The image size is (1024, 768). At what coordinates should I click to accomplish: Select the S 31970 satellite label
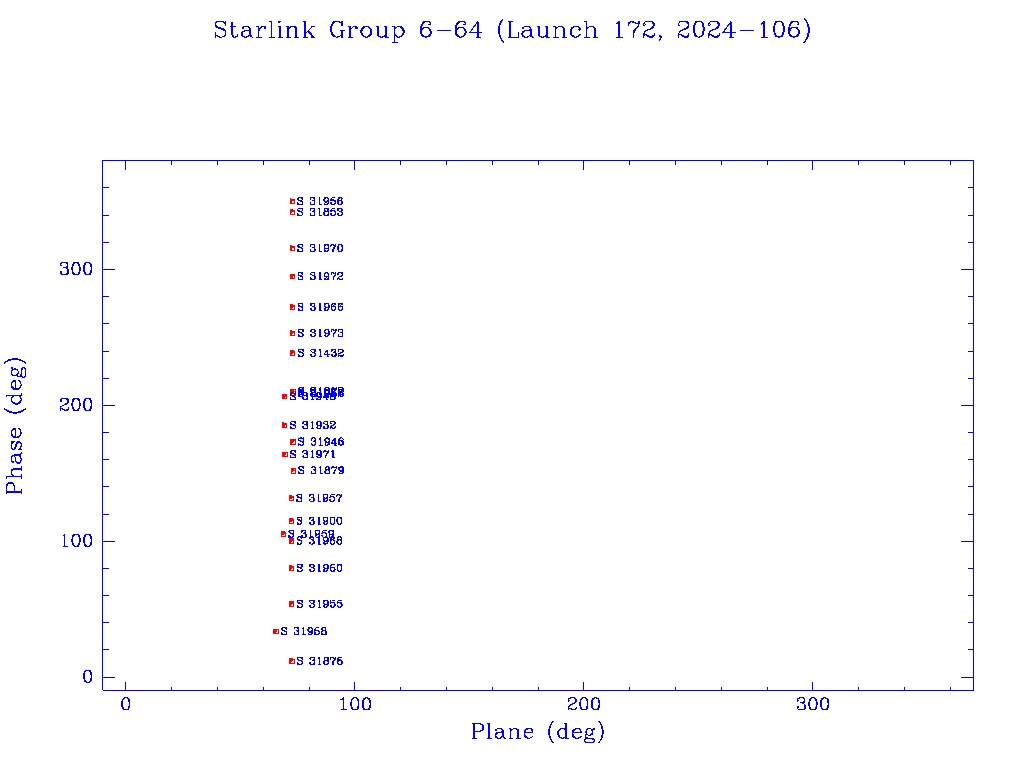pos(320,248)
